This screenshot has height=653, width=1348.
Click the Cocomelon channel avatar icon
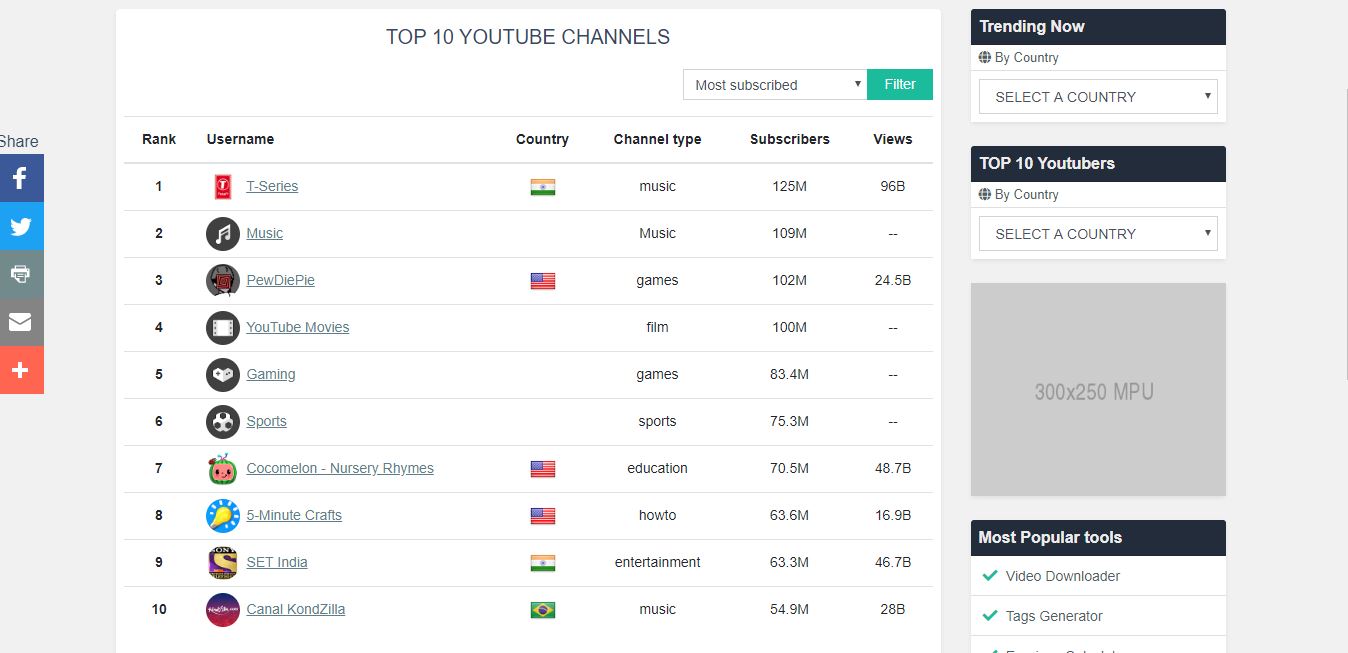click(x=222, y=469)
